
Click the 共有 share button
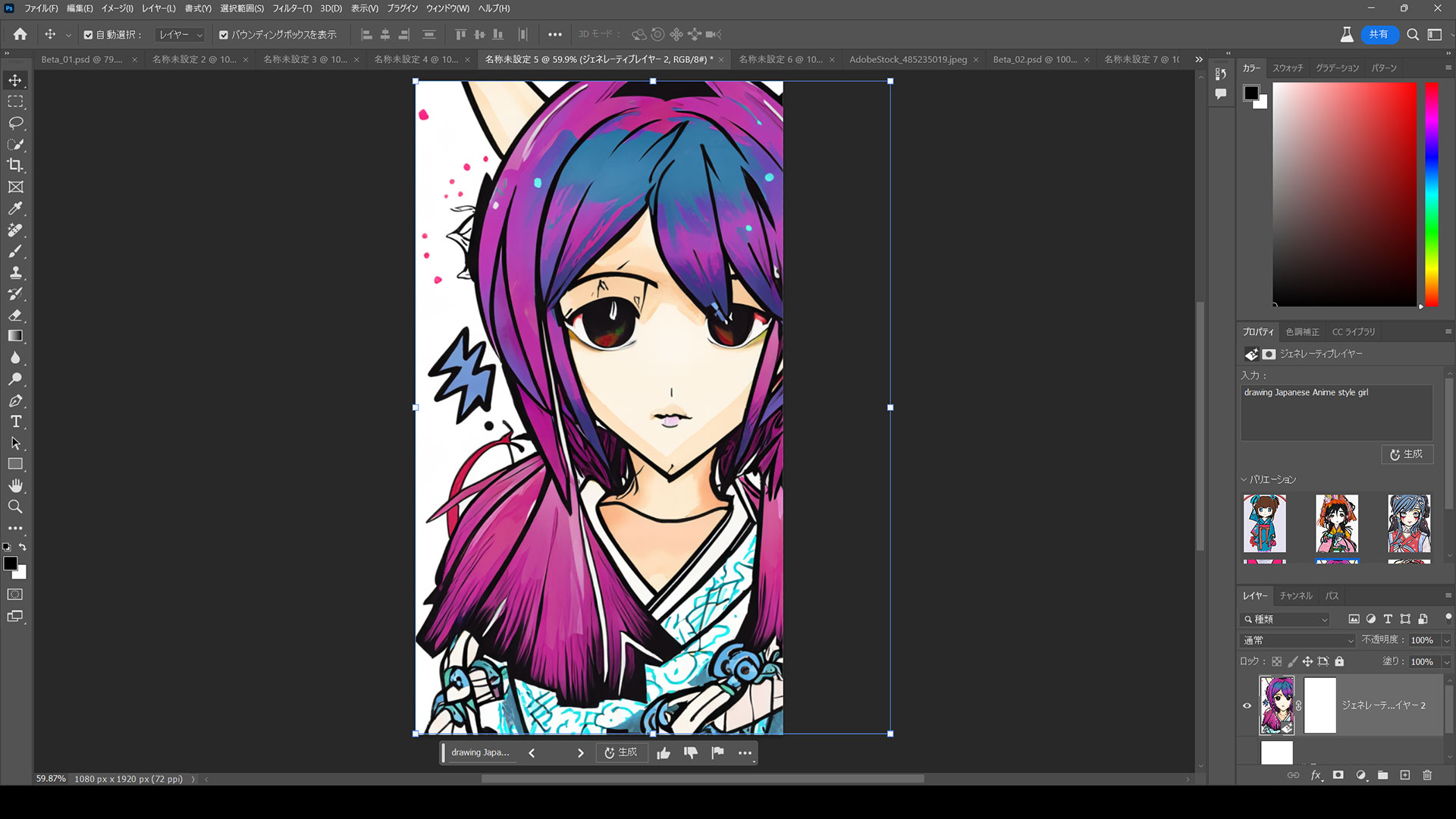click(x=1378, y=34)
